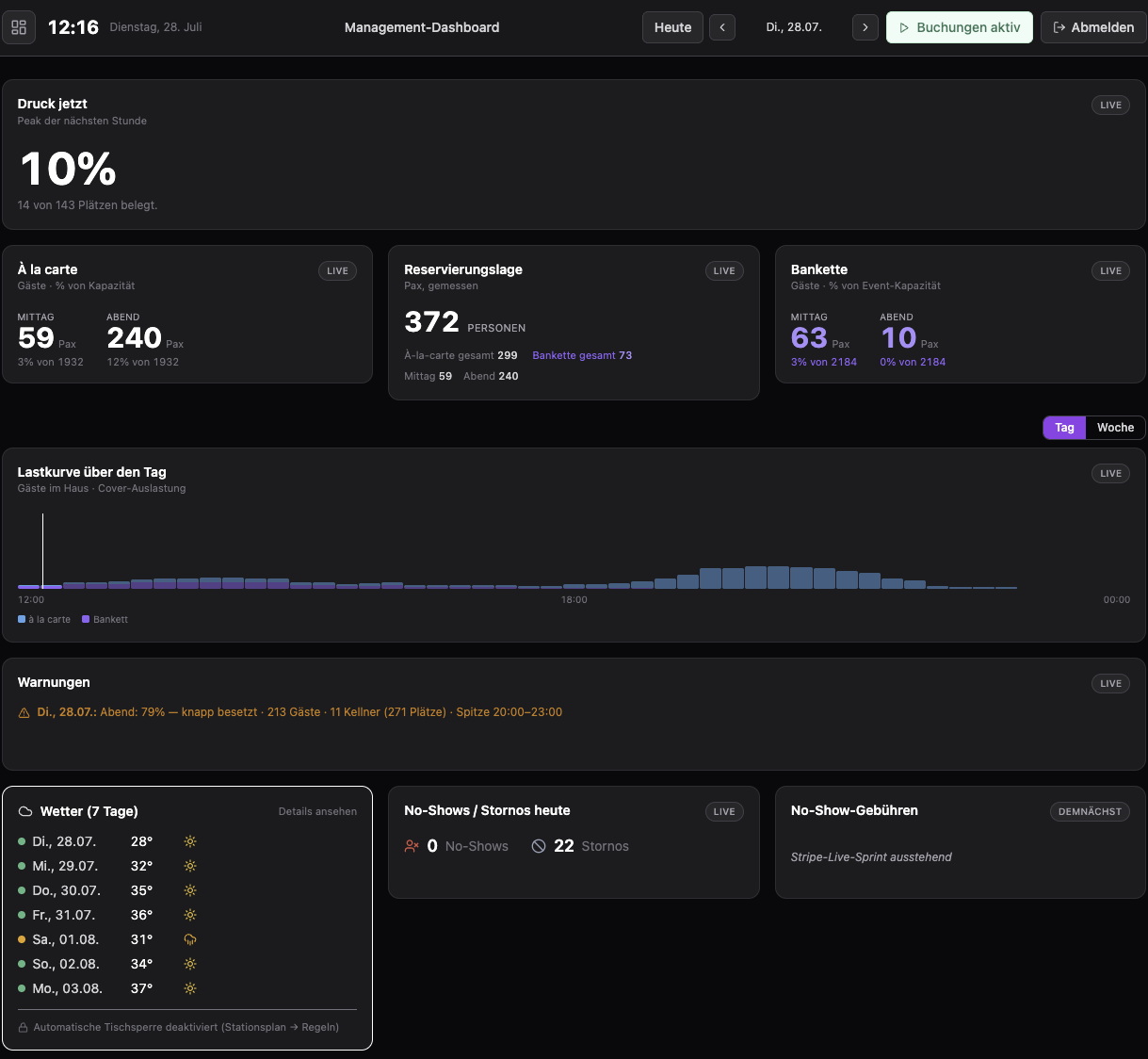
Task: Click the rain cloud icon for Sa., 01.08.
Action: 190,939
